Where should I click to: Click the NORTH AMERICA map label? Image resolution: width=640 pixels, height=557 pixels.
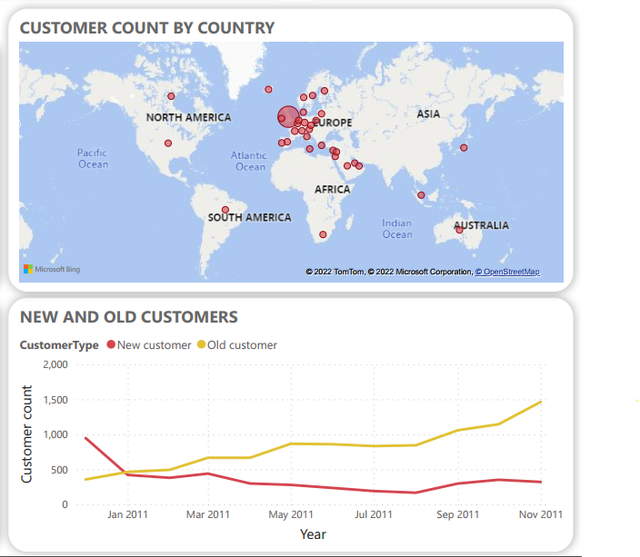(x=189, y=118)
